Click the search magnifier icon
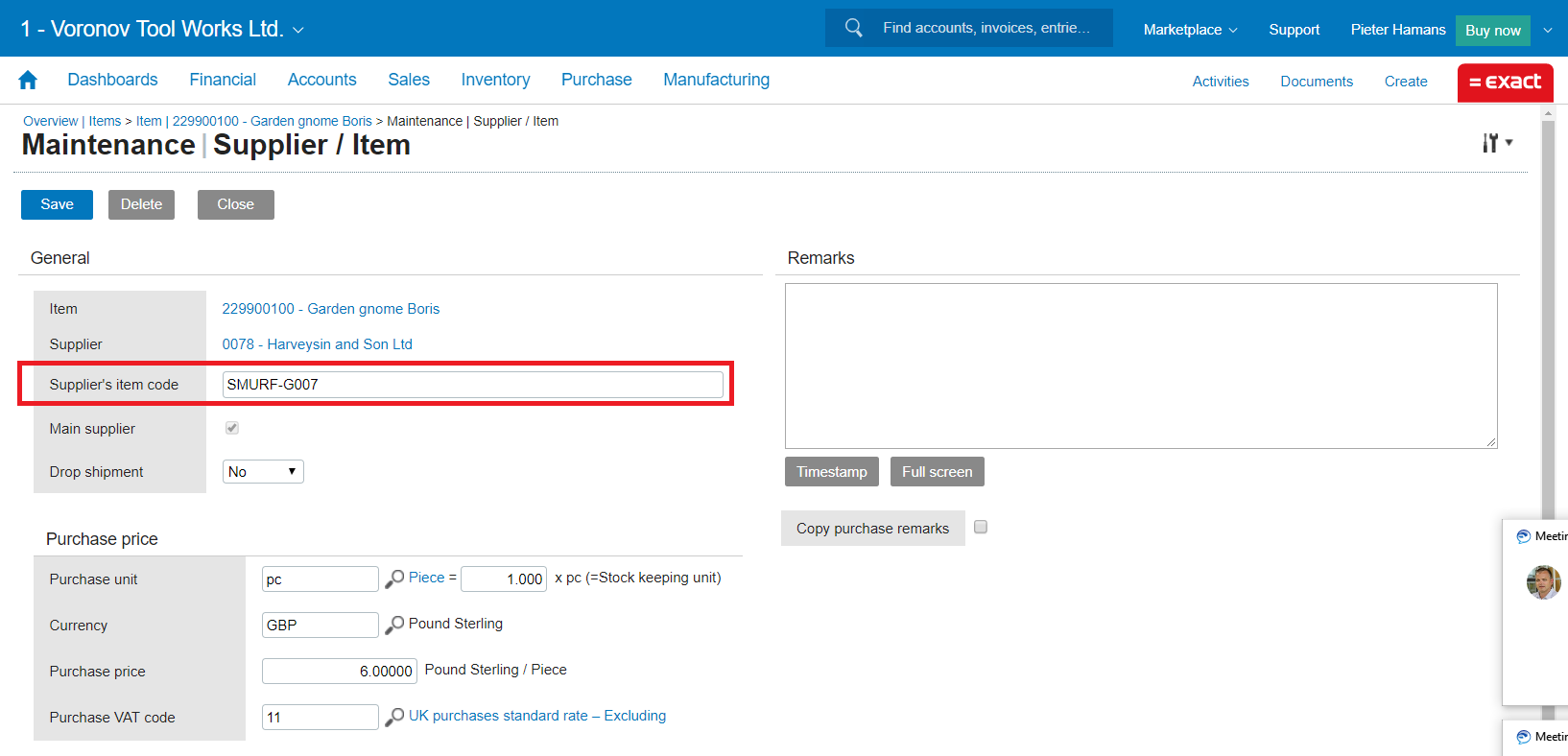Image resolution: width=1568 pixels, height=756 pixels. point(853,28)
